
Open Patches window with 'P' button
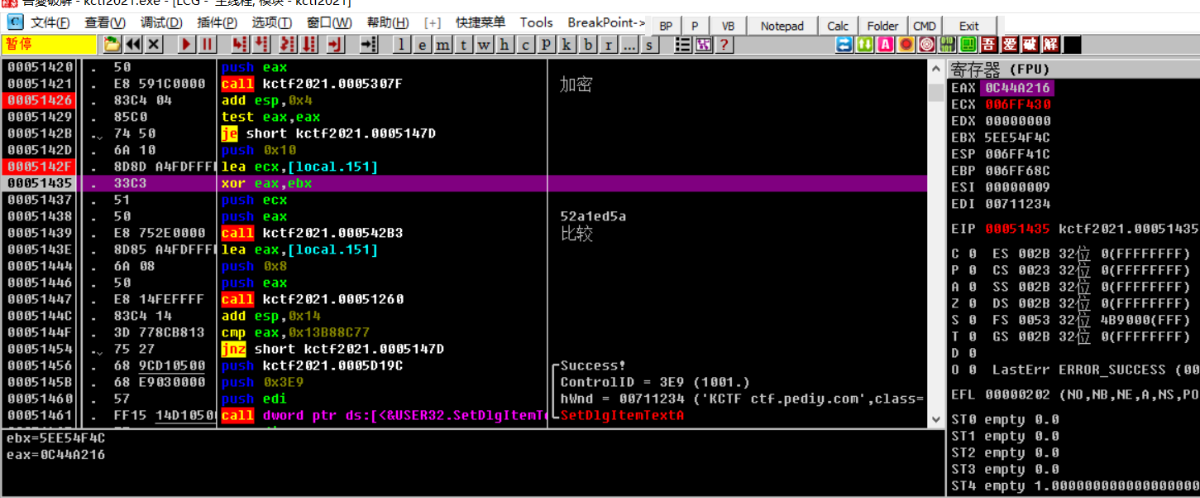tap(546, 44)
